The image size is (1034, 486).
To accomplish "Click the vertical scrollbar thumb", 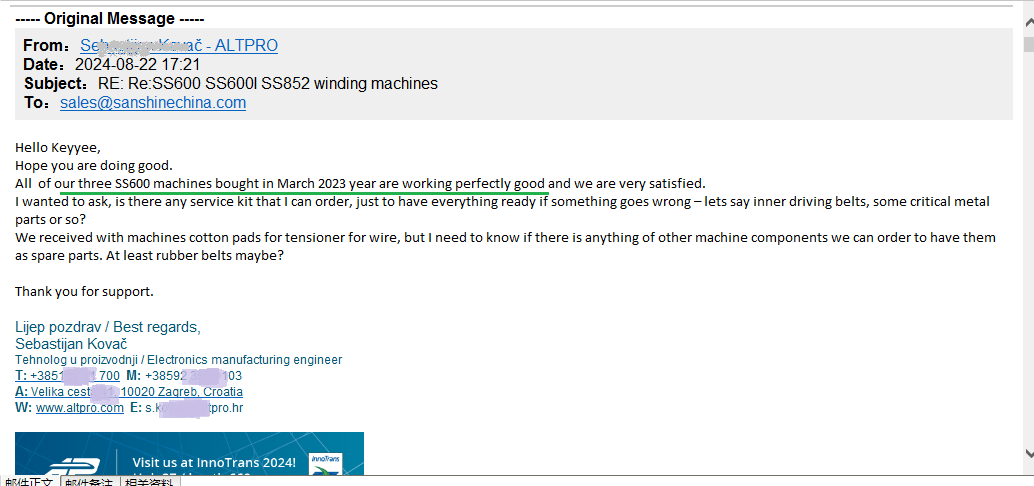I will (x=1028, y=44).
